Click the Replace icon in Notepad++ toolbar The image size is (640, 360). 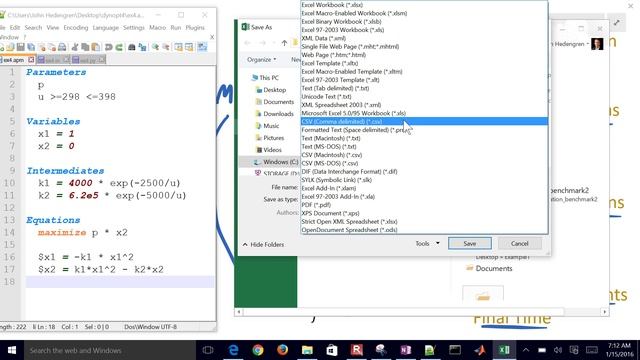(x=142, y=47)
